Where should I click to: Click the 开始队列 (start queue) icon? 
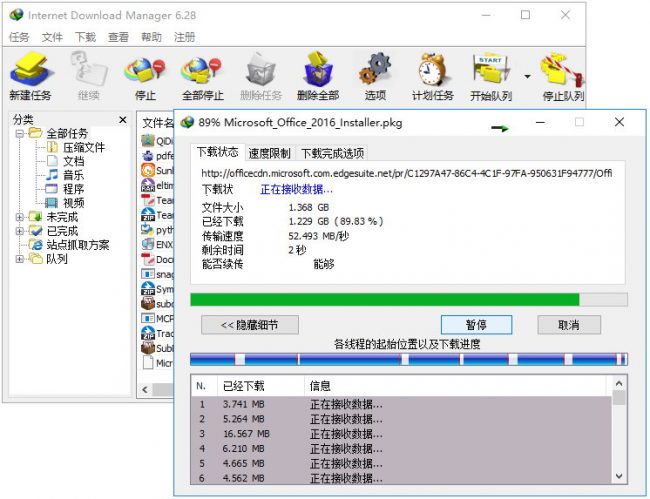click(492, 74)
